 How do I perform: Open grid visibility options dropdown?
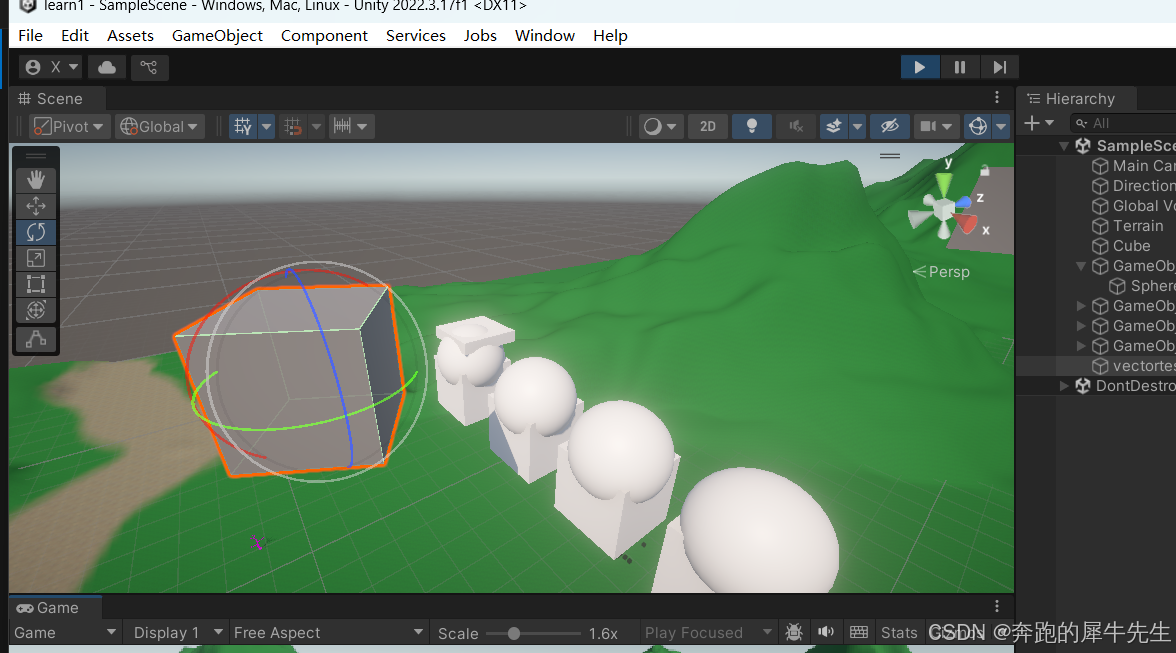(266, 126)
